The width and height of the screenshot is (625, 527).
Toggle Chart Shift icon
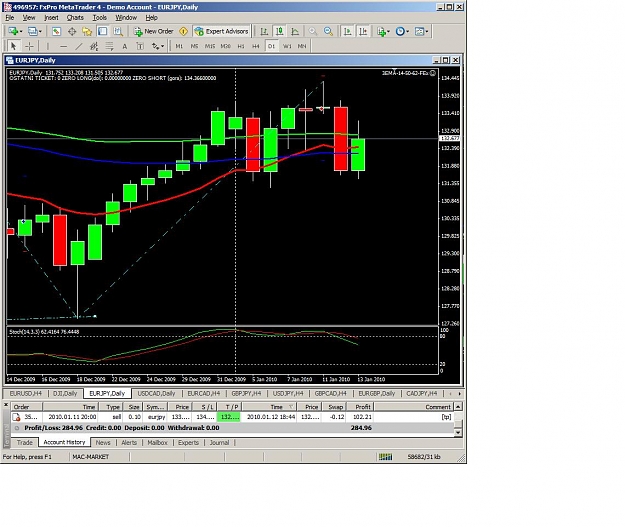[x=363, y=31]
